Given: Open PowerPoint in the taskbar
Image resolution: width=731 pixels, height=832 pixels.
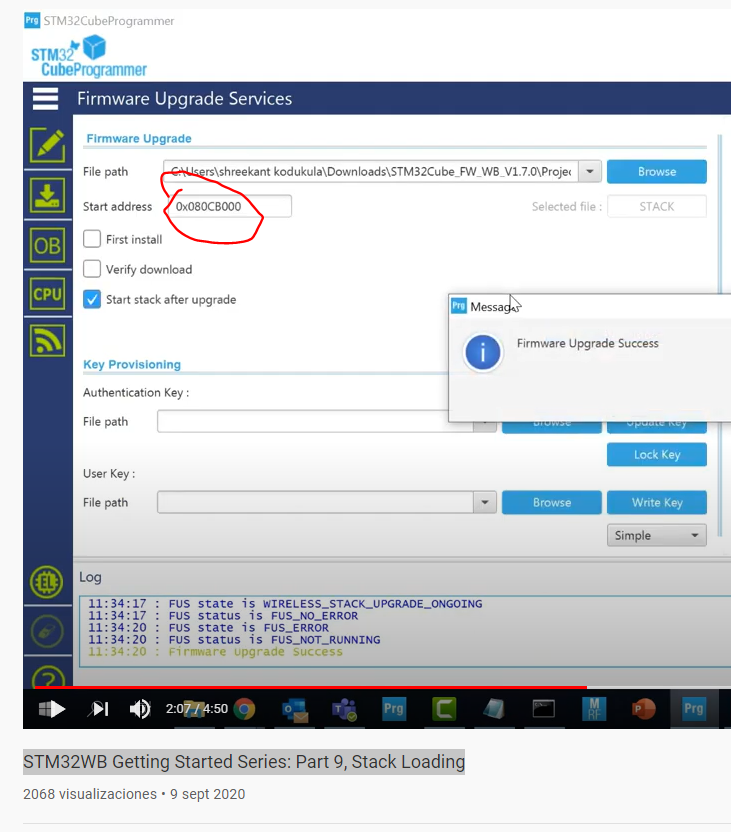Looking at the screenshot, I should (x=643, y=708).
